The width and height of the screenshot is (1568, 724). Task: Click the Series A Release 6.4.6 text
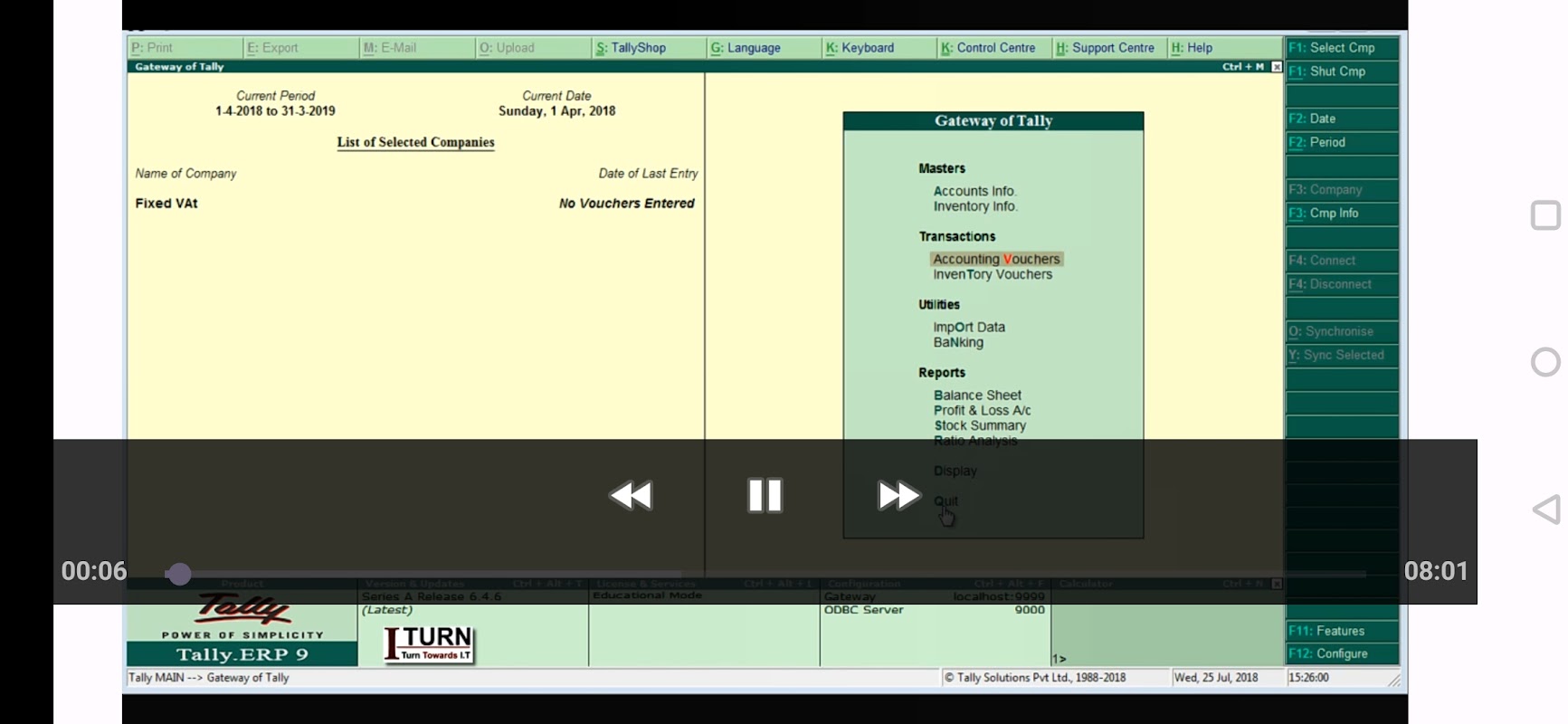432,597
